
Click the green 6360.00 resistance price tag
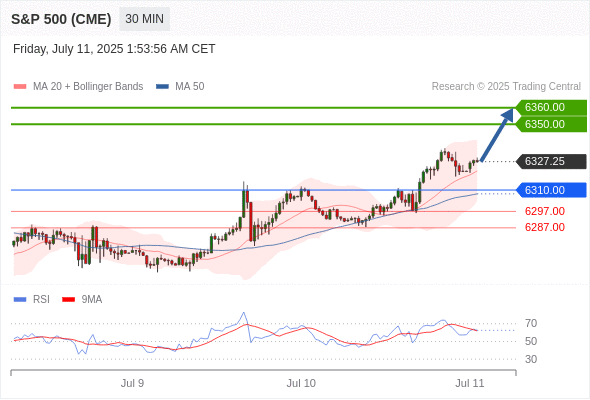coord(551,107)
